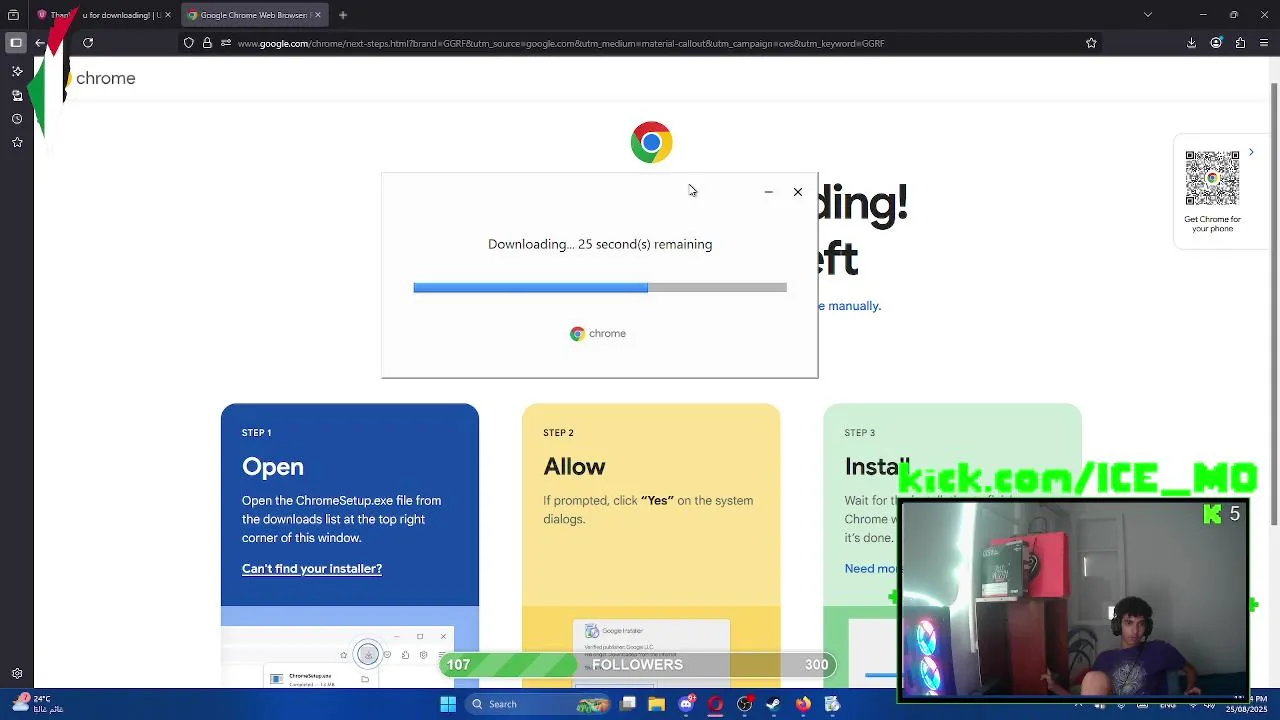This screenshot has height=720, width=1280.
Task: Click the Chrome installer download progress bar
Action: coord(600,288)
